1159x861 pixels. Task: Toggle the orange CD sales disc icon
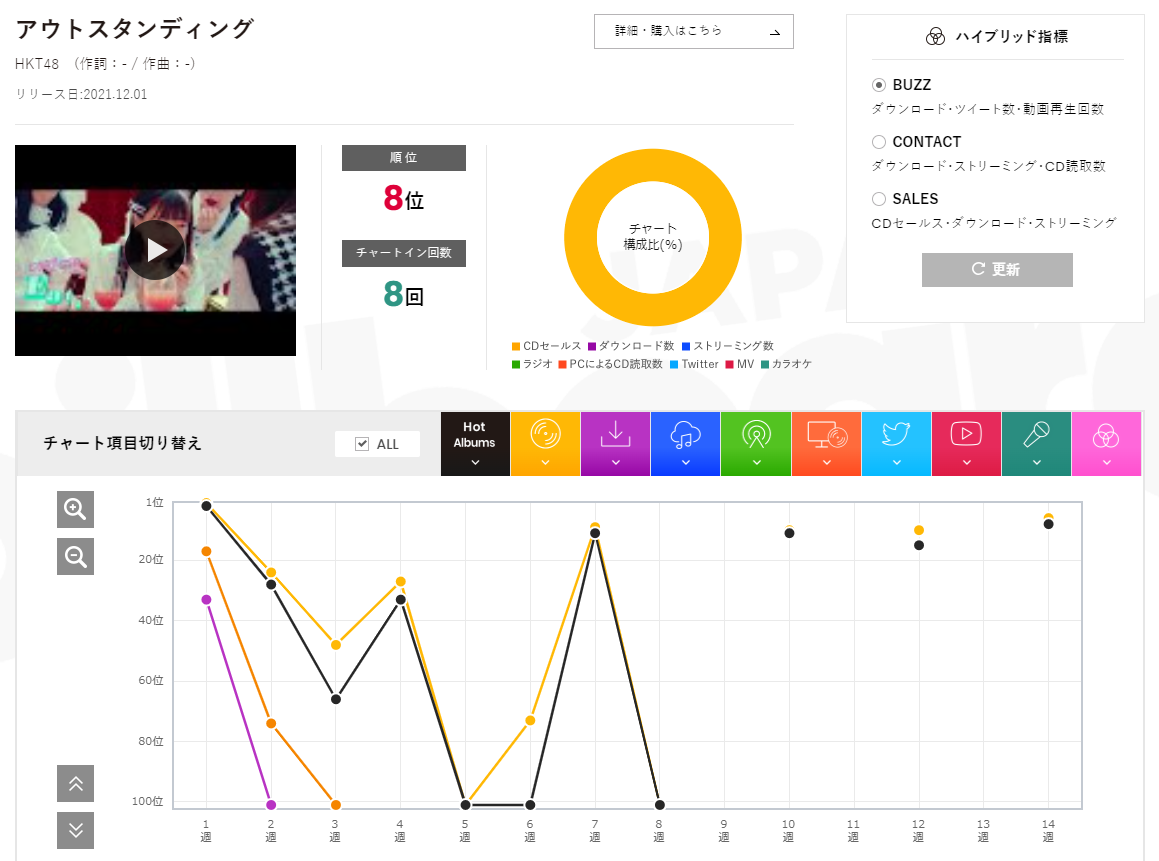(x=545, y=443)
